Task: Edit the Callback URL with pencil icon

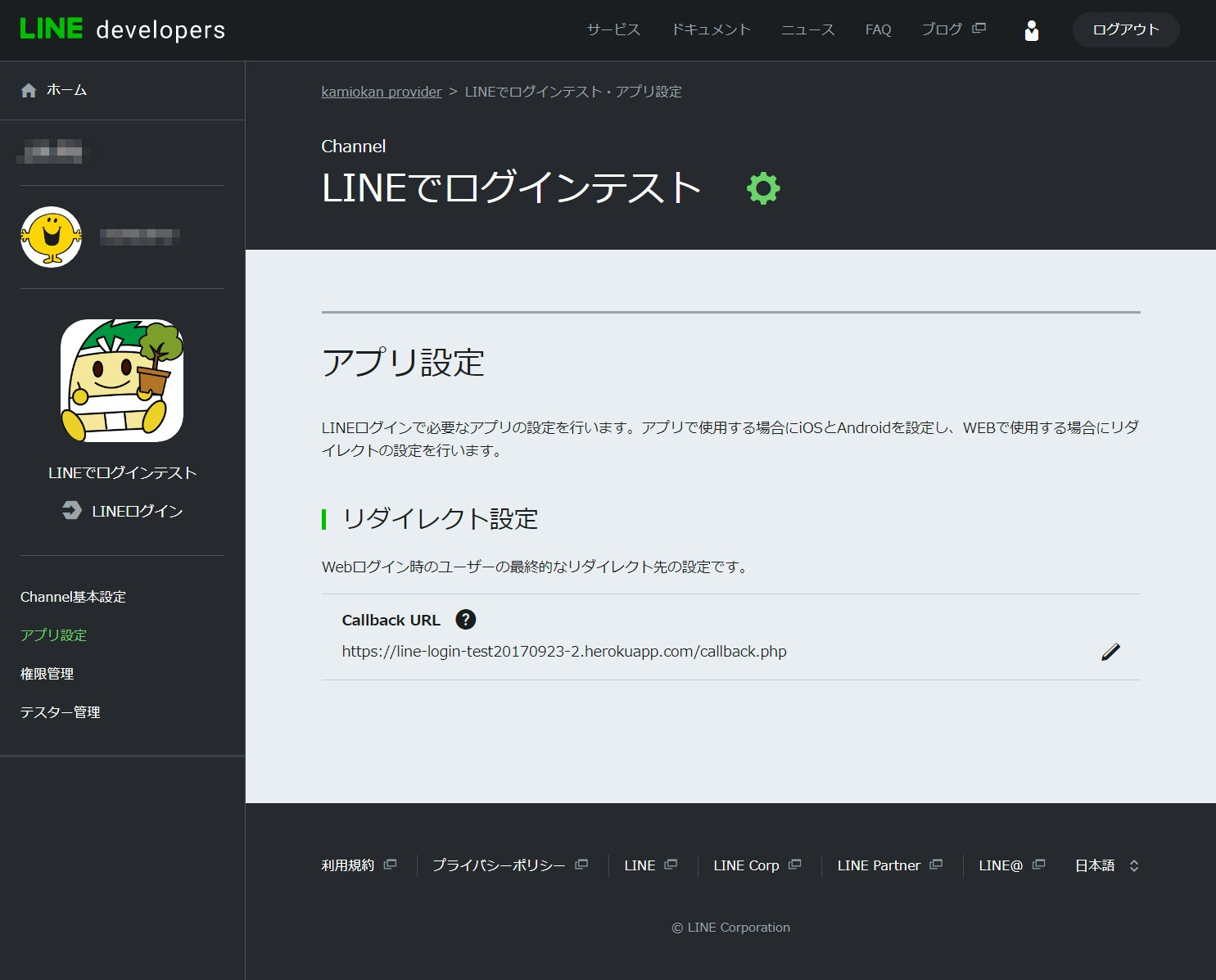Action: click(x=1110, y=652)
